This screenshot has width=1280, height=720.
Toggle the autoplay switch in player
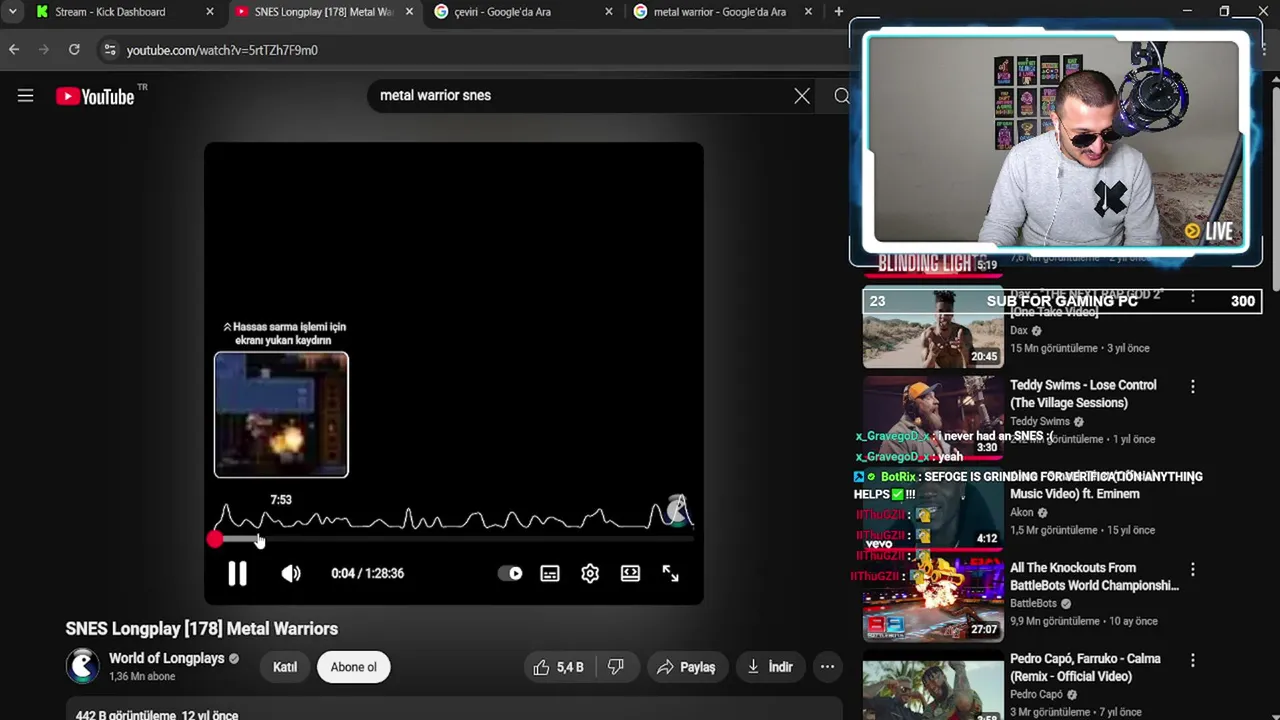[510, 573]
